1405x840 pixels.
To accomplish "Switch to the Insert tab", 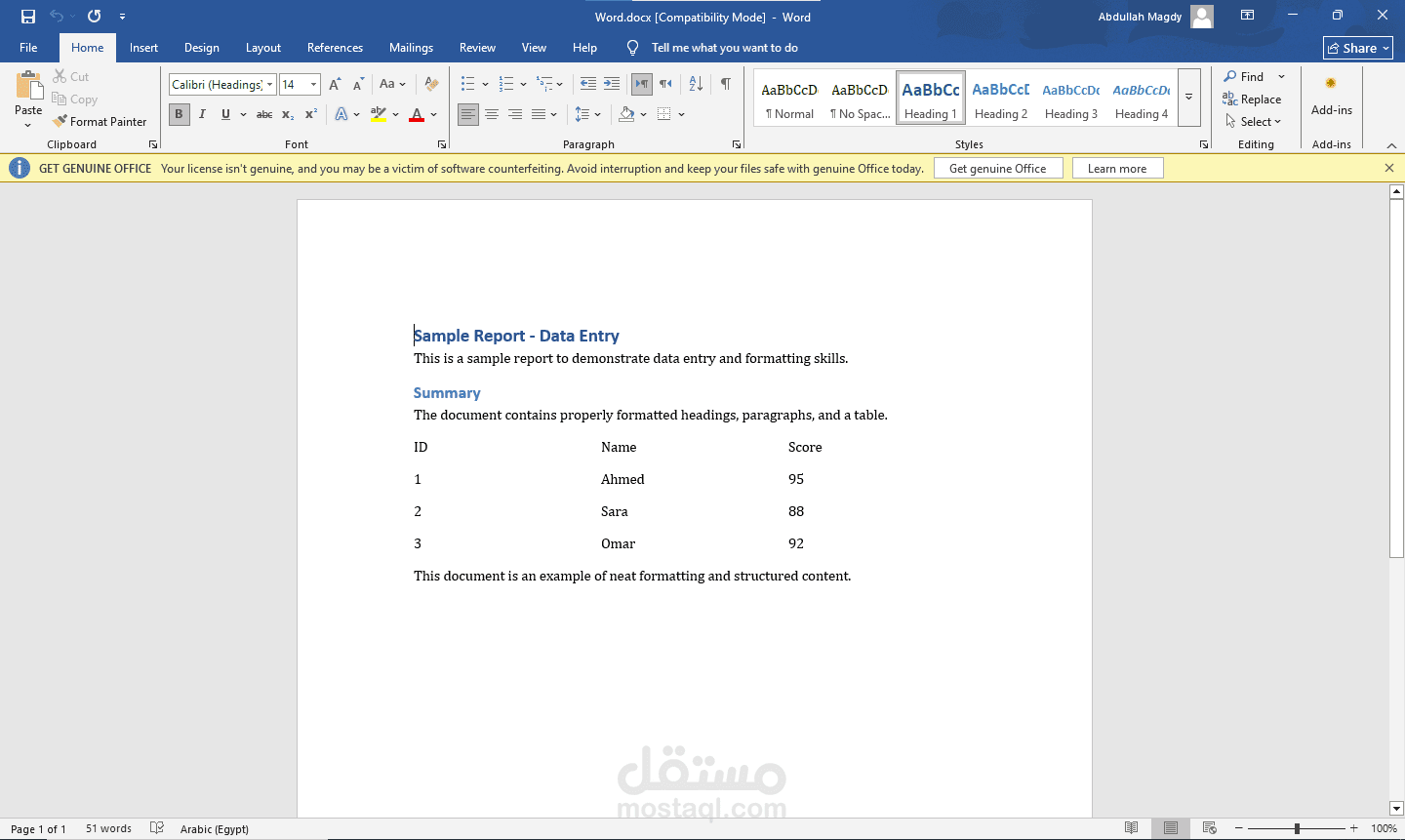I will [143, 48].
